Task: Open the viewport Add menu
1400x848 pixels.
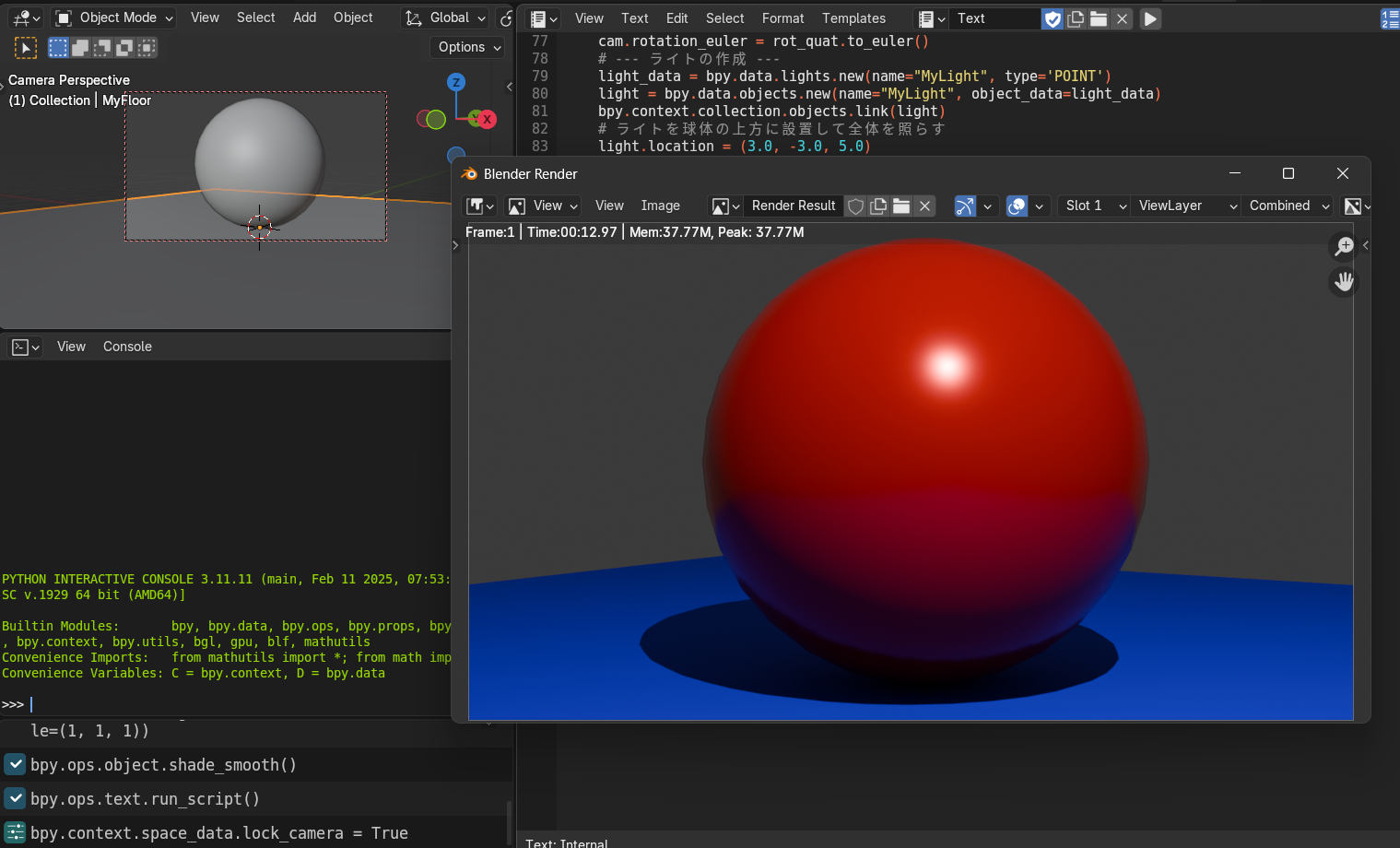Action: 304,18
